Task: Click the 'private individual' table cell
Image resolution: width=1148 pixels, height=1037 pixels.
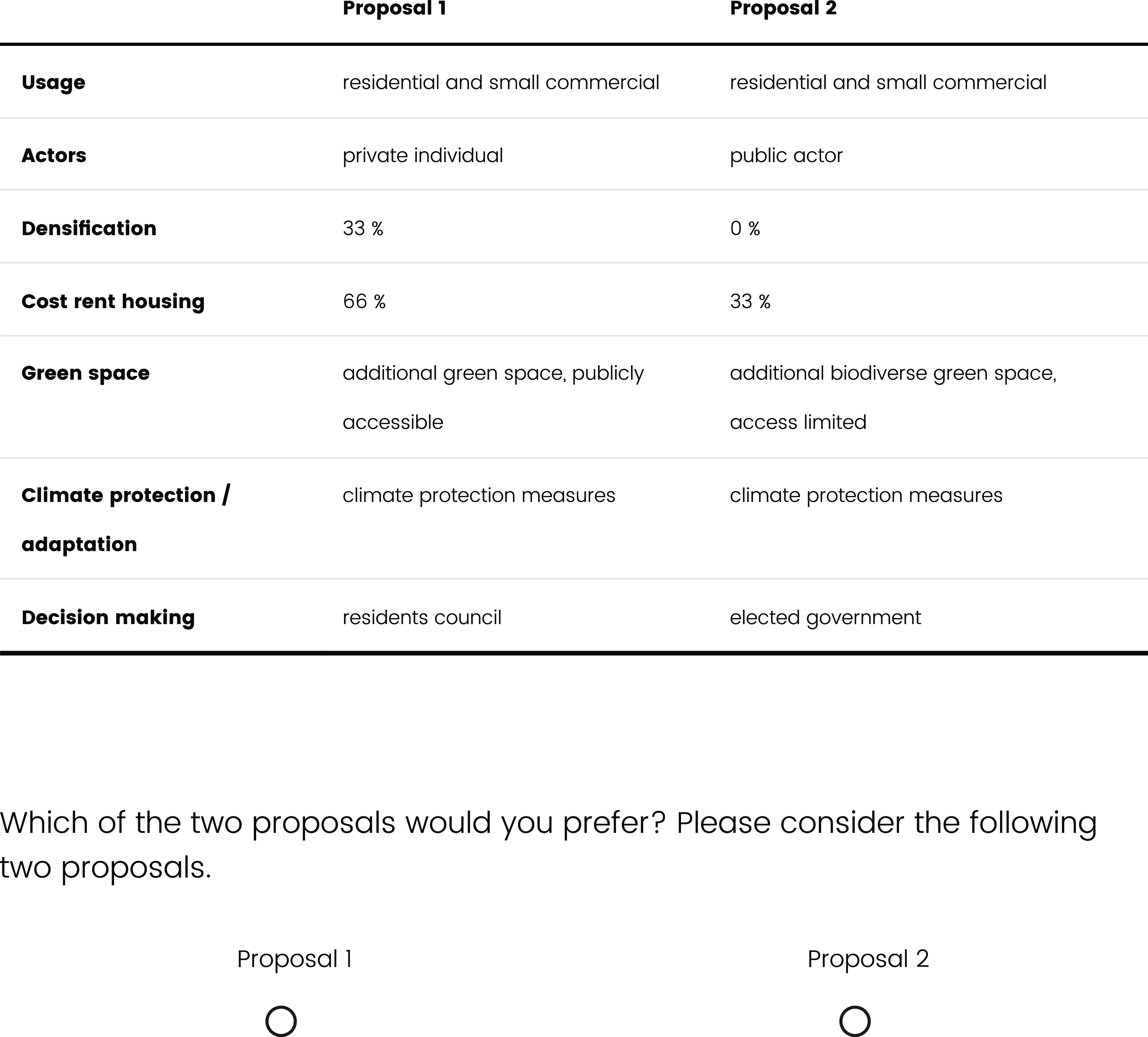Action: point(422,155)
